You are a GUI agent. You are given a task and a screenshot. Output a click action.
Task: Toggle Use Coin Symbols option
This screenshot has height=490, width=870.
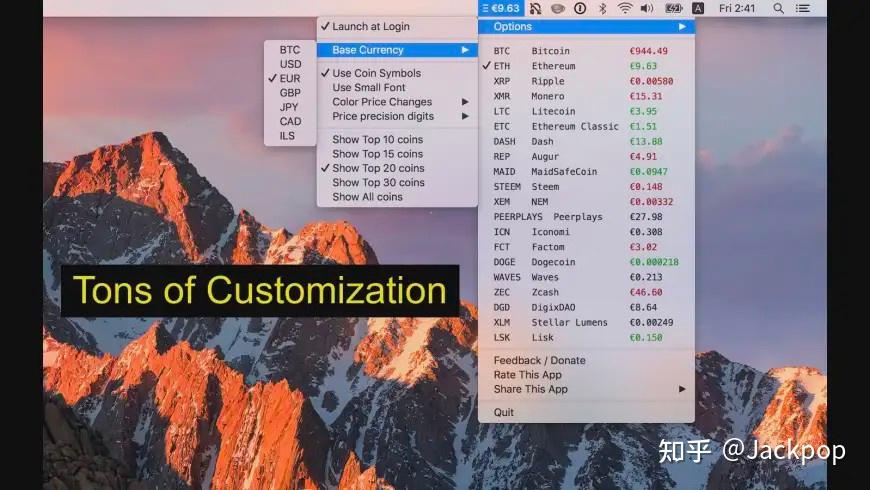(x=397, y=73)
